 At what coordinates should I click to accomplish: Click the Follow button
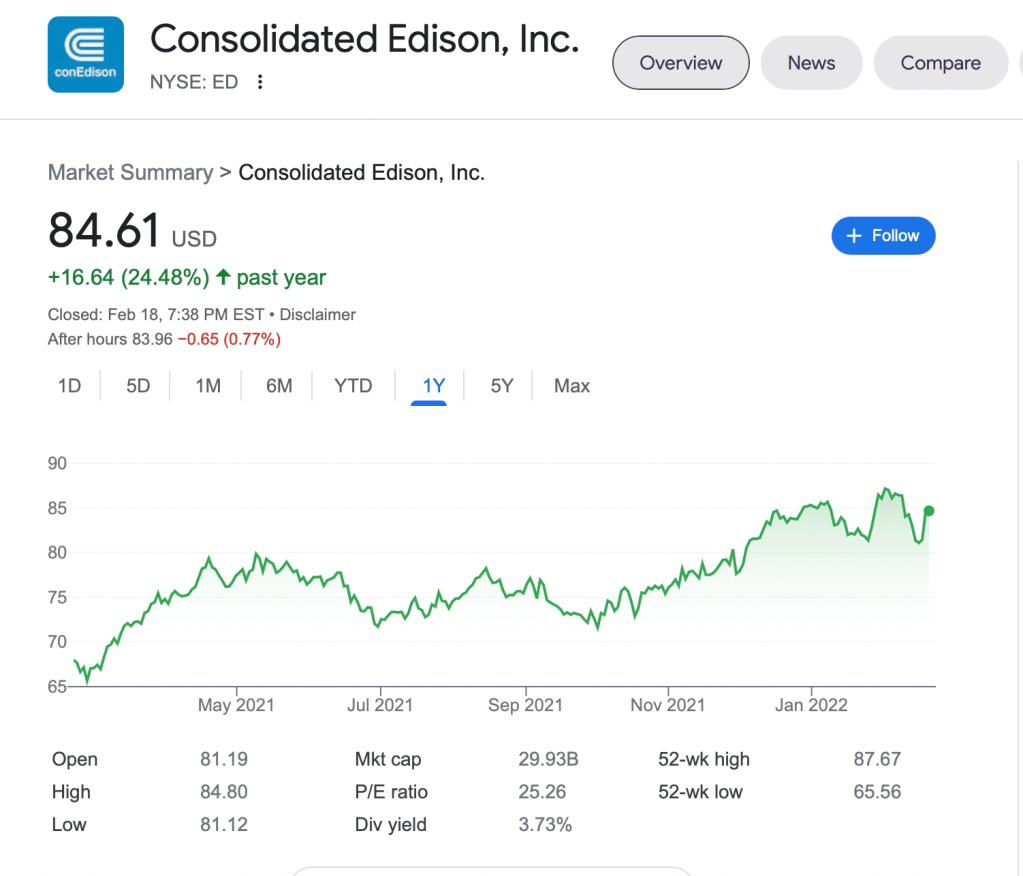click(x=883, y=236)
